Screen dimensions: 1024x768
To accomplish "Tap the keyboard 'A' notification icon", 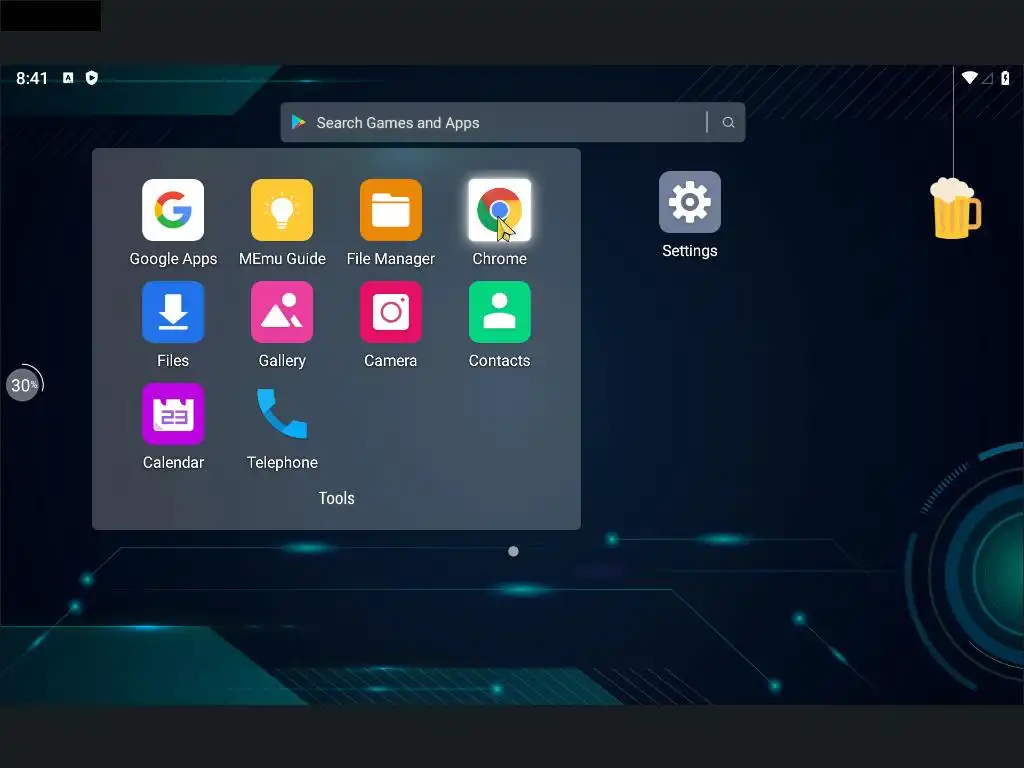I will tap(68, 78).
